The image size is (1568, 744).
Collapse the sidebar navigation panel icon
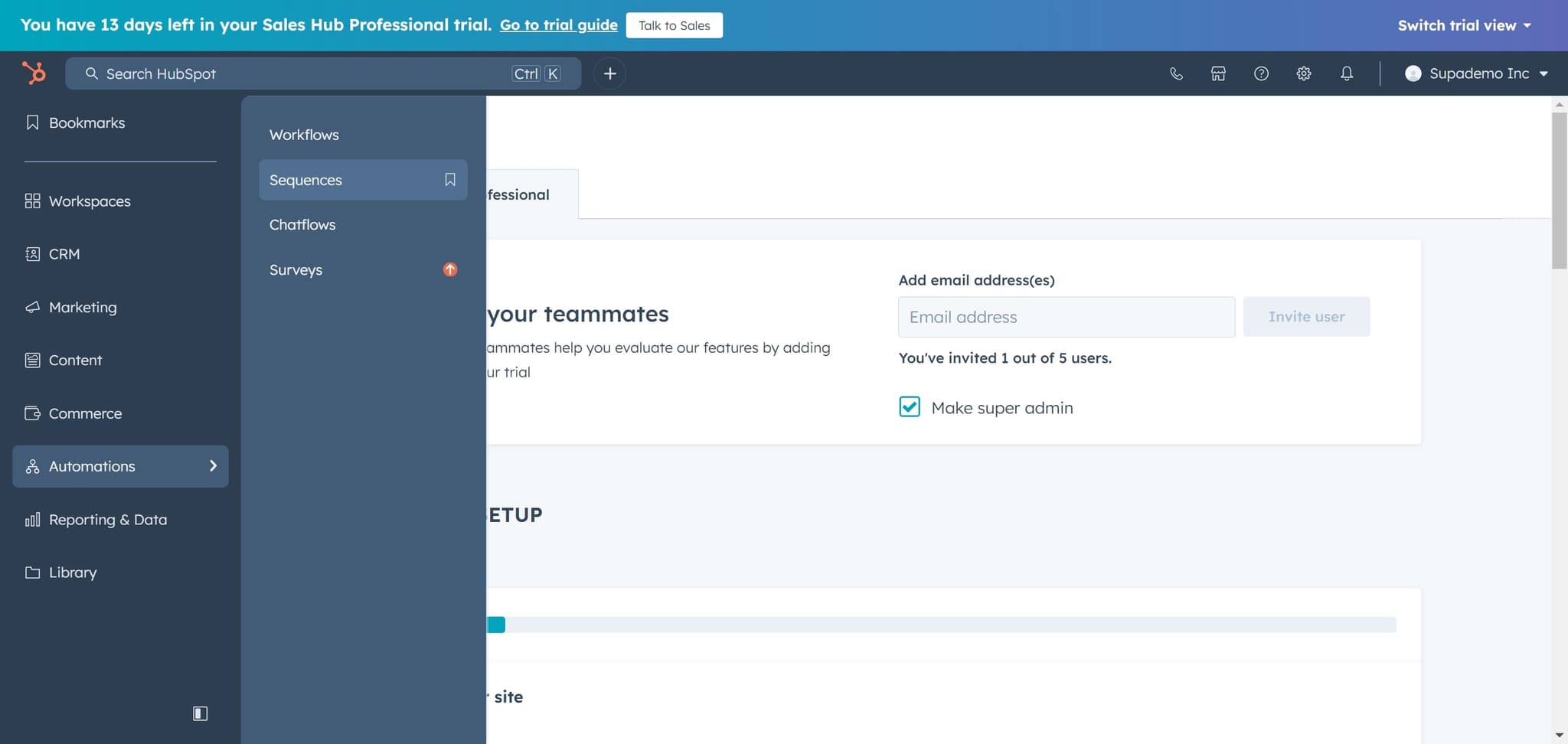[200, 713]
